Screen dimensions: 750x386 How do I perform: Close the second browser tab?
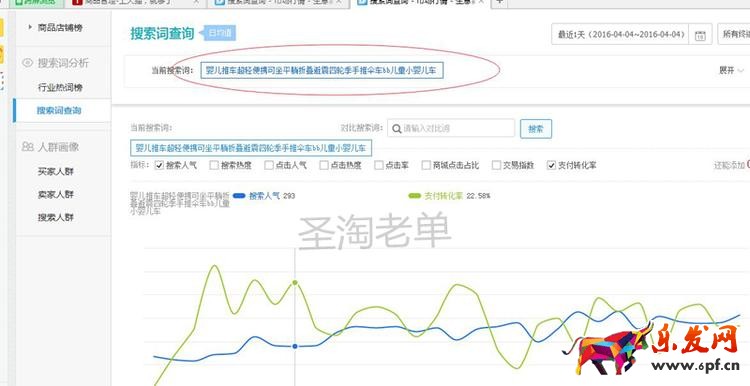pyautogui.click(x=197, y=2)
